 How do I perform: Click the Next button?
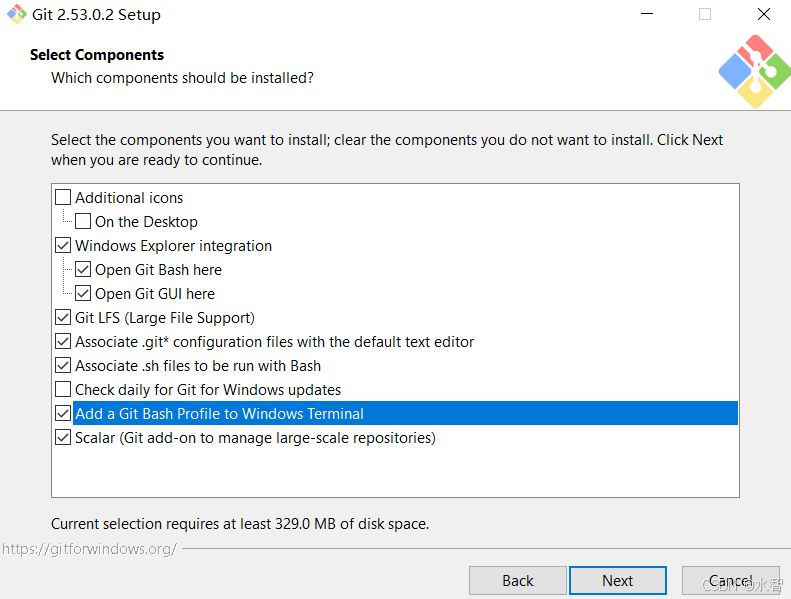[x=617, y=580]
